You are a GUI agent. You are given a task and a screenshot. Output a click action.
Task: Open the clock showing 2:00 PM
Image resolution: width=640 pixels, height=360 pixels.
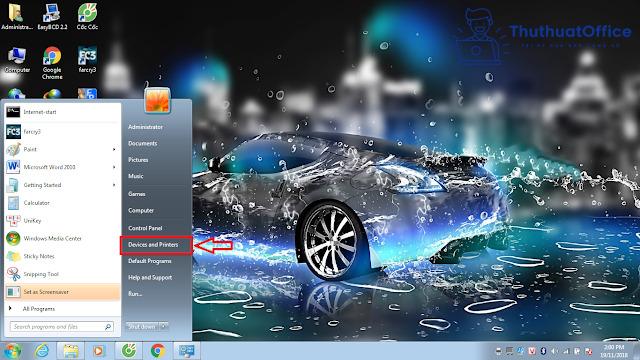614,351
